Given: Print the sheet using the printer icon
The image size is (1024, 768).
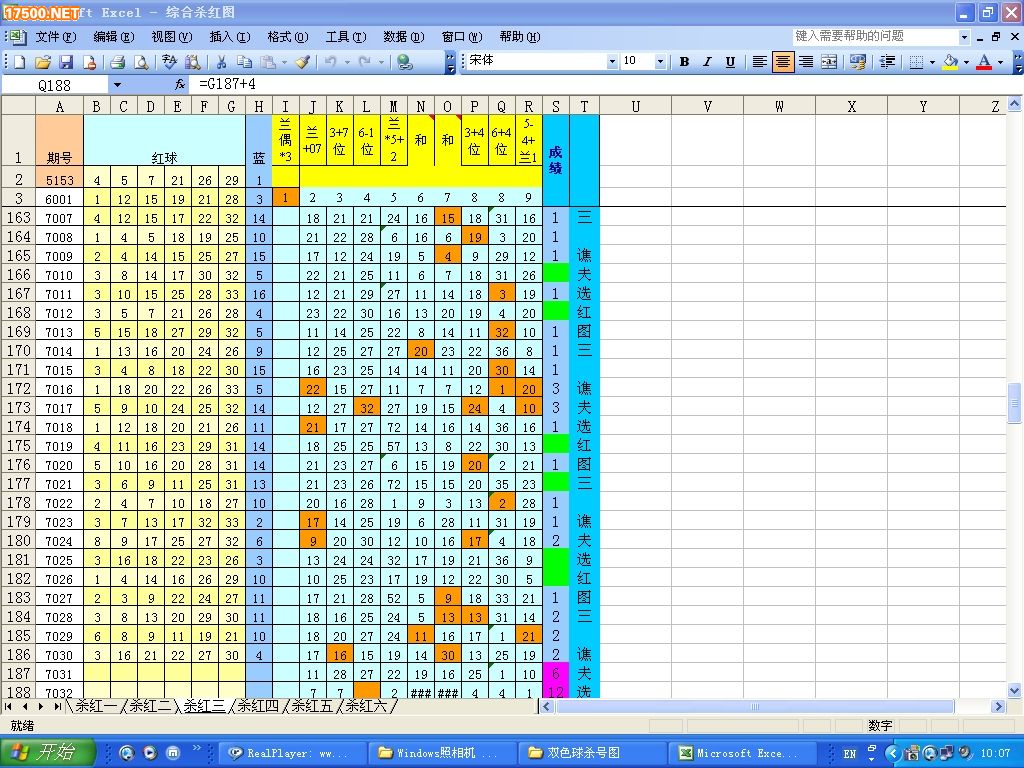Looking at the screenshot, I should point(118,62).
